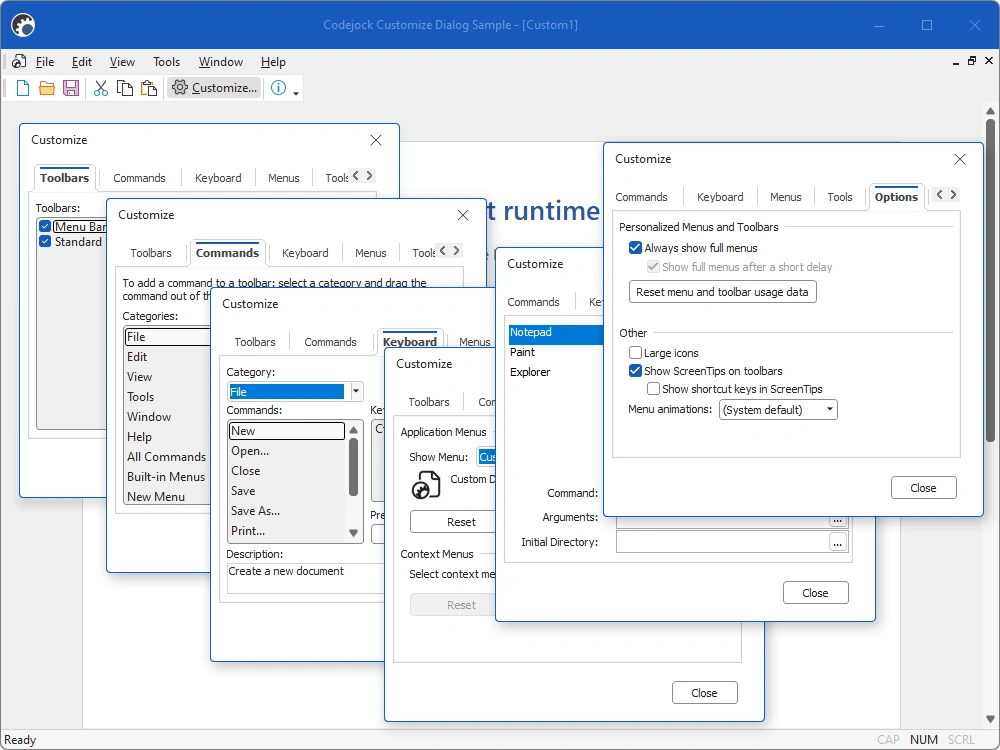Click the Save floppy disk icon

click(71, 88)
